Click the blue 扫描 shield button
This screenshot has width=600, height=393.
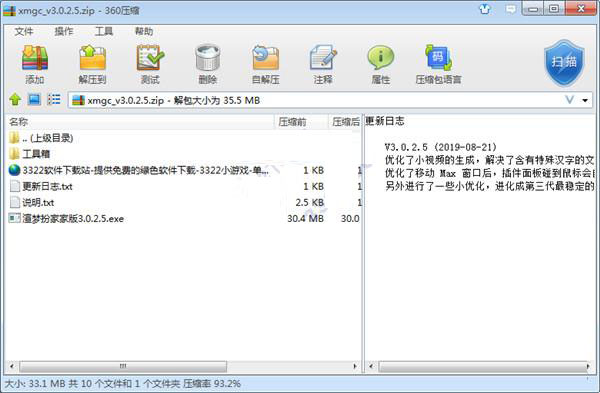(x=564, y=63)
